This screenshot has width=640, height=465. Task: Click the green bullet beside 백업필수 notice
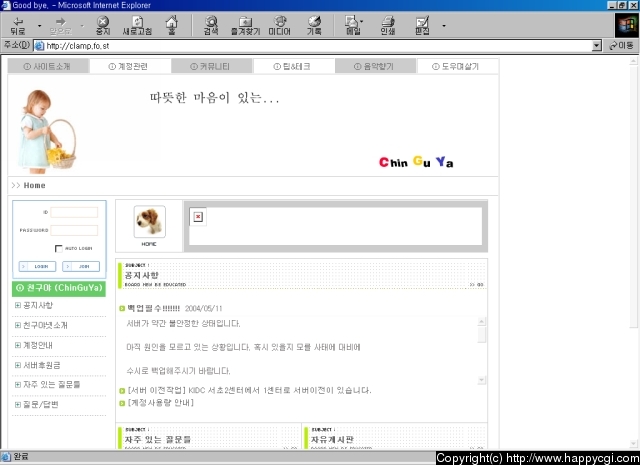(x=122, y=309)
